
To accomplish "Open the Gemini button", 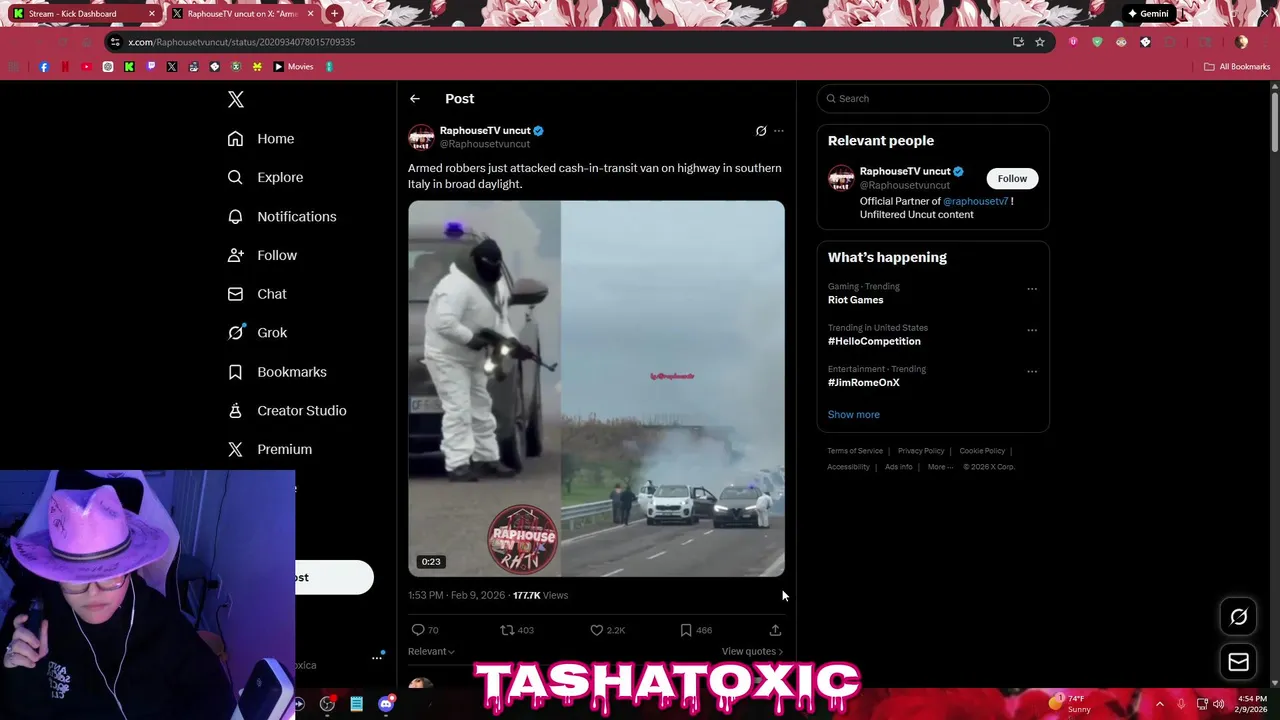I will [1148, 14].
